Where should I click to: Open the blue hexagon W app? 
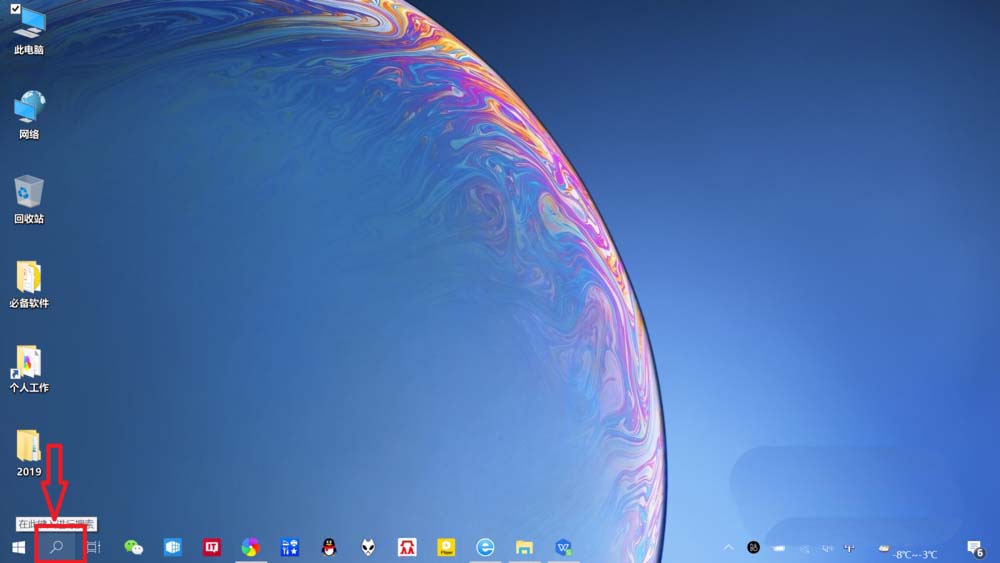[x=563, y=547]
